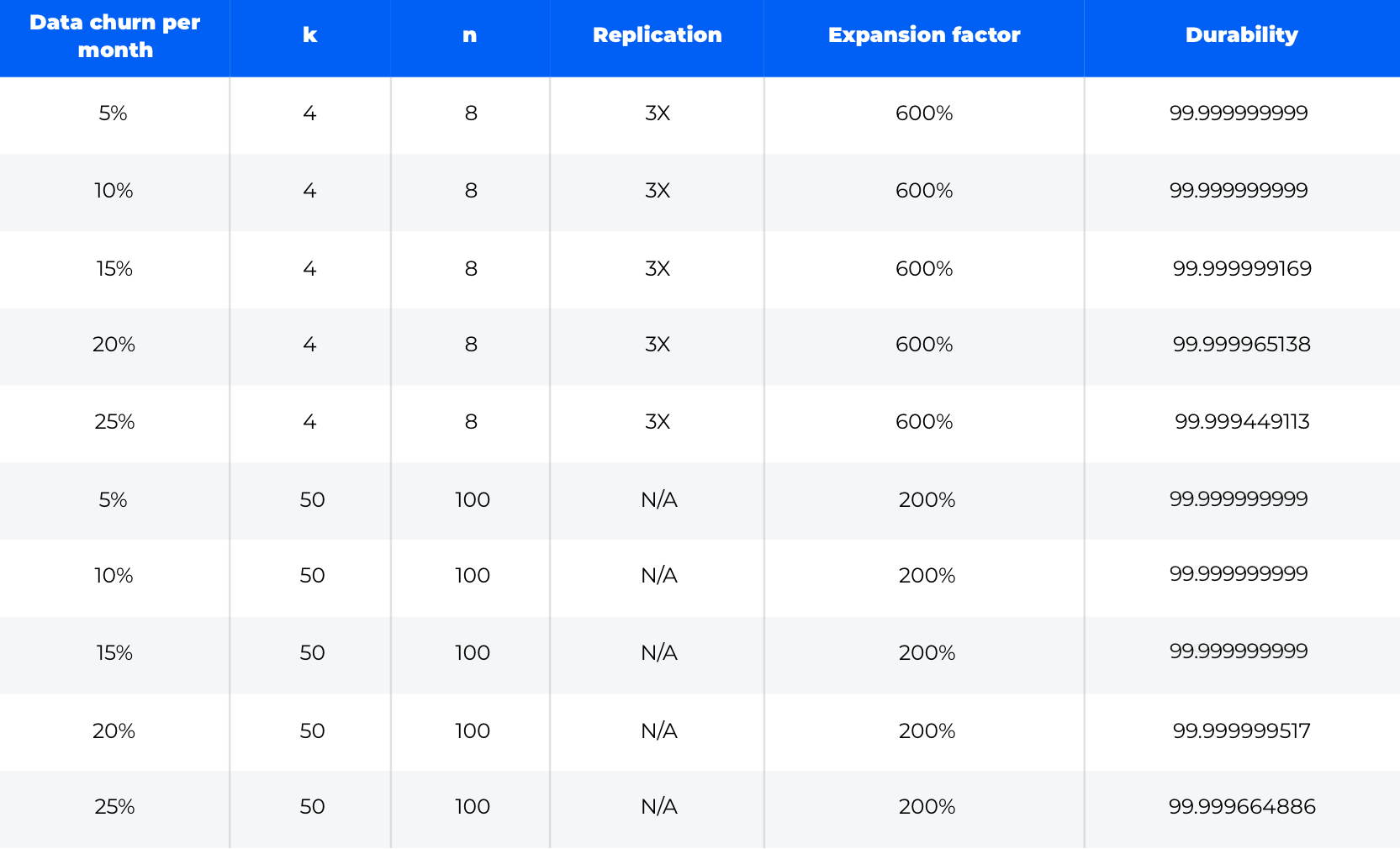Image resolution: width=1400 pixels, height=849 pixels.
Task: Click the 600% expansion factor in the first row
Action: coord(923,113)
